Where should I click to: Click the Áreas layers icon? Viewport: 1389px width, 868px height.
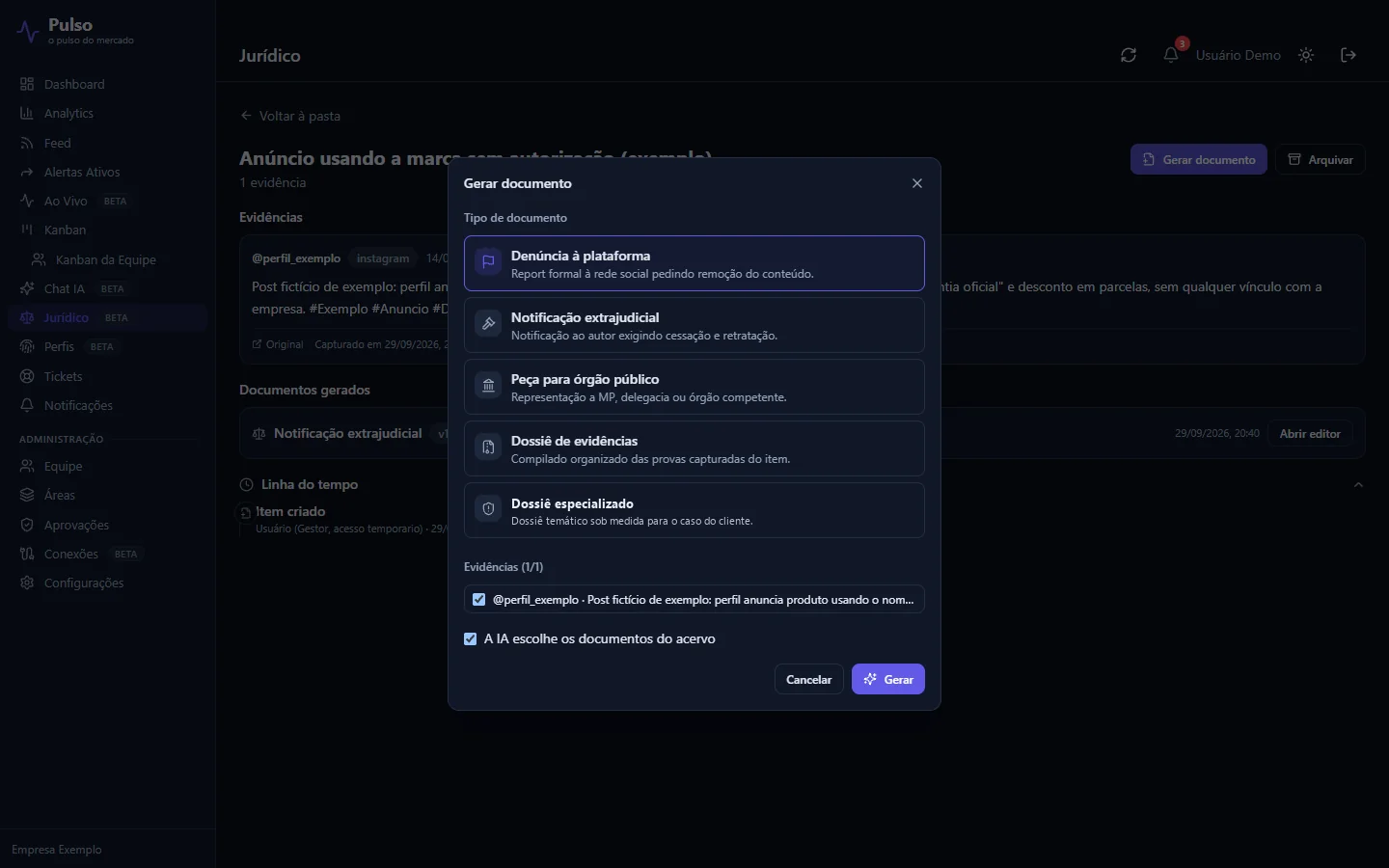(27, 495)
